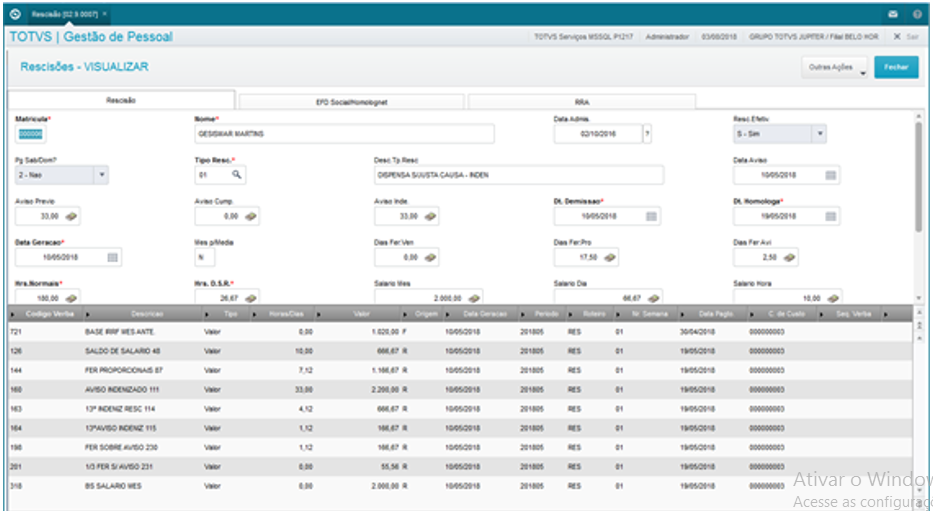
Task: Click calculator icon in Salario Mes field
Action: (474, 298)
